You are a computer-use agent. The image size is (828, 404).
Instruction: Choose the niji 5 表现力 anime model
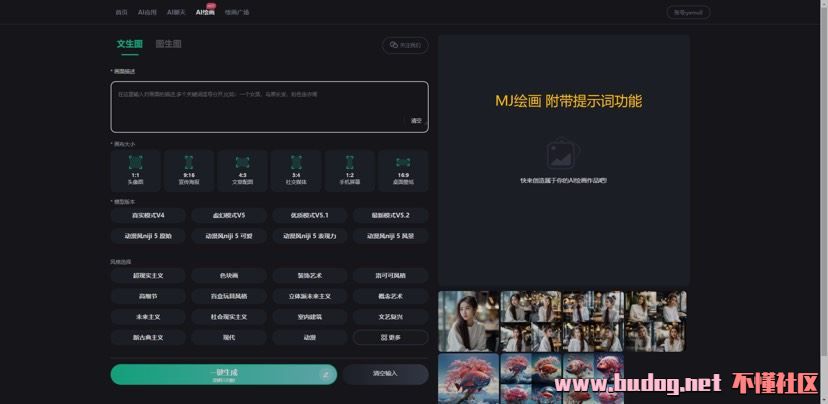pyautogui.click(x=309, y=236)
